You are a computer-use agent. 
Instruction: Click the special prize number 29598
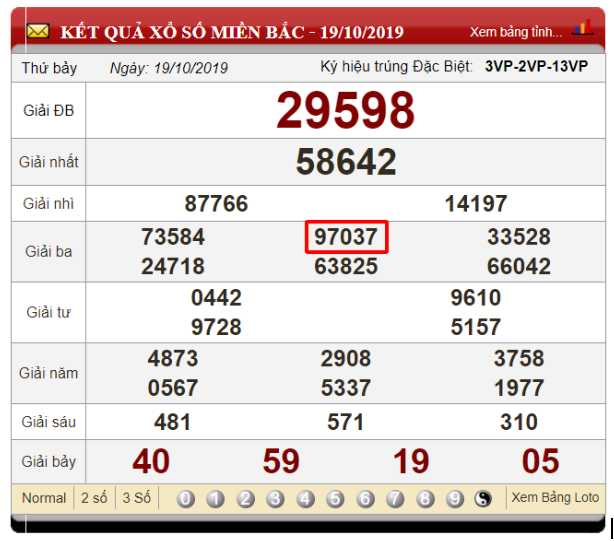point(345,110)
